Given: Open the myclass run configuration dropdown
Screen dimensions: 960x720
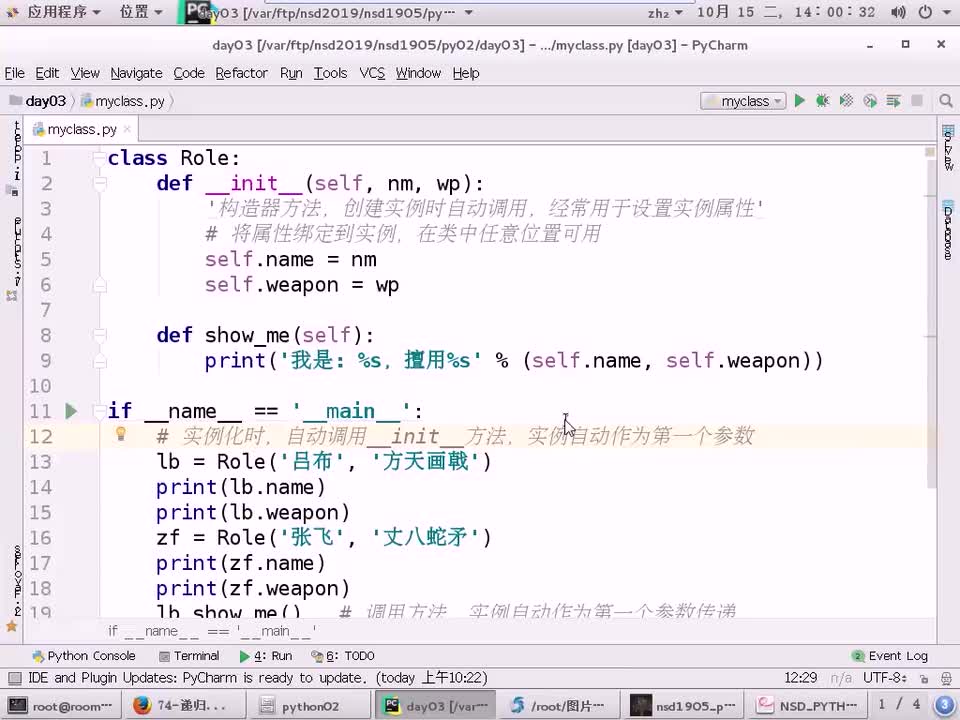Looking at the screenshot, I should (x=744, y=101).
